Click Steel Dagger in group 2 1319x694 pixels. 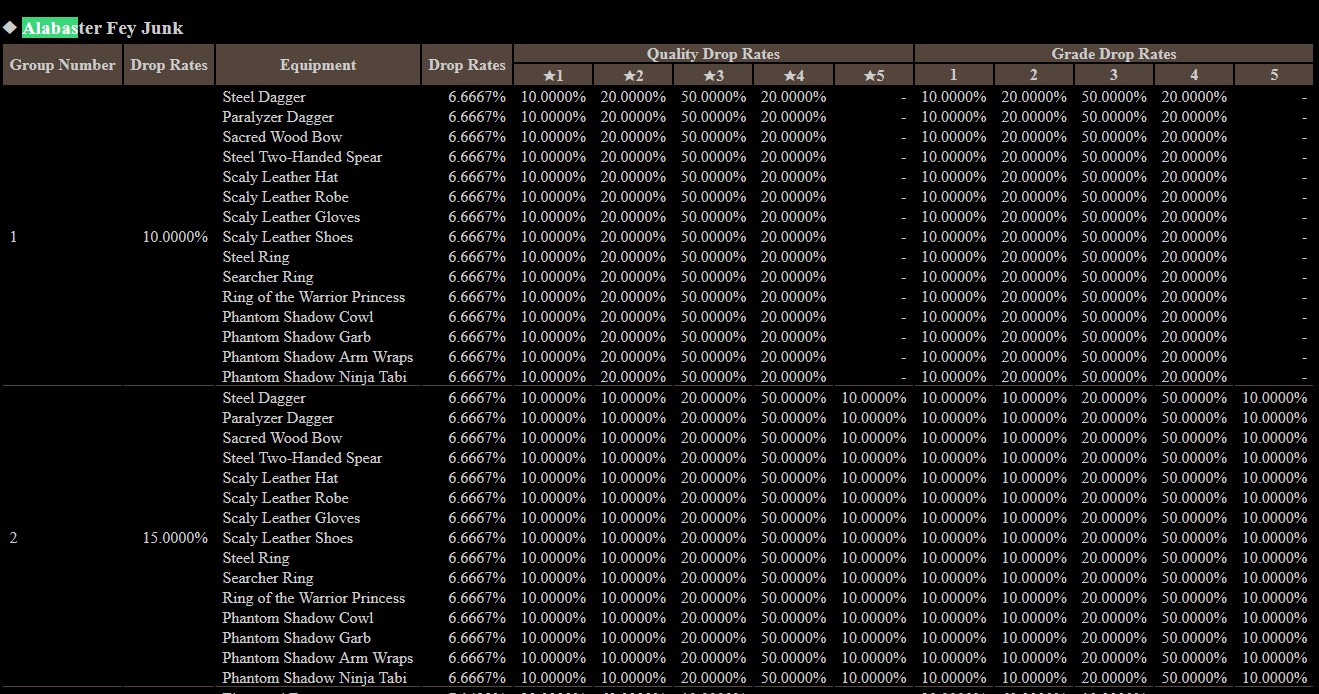click(x=264, y=398)
